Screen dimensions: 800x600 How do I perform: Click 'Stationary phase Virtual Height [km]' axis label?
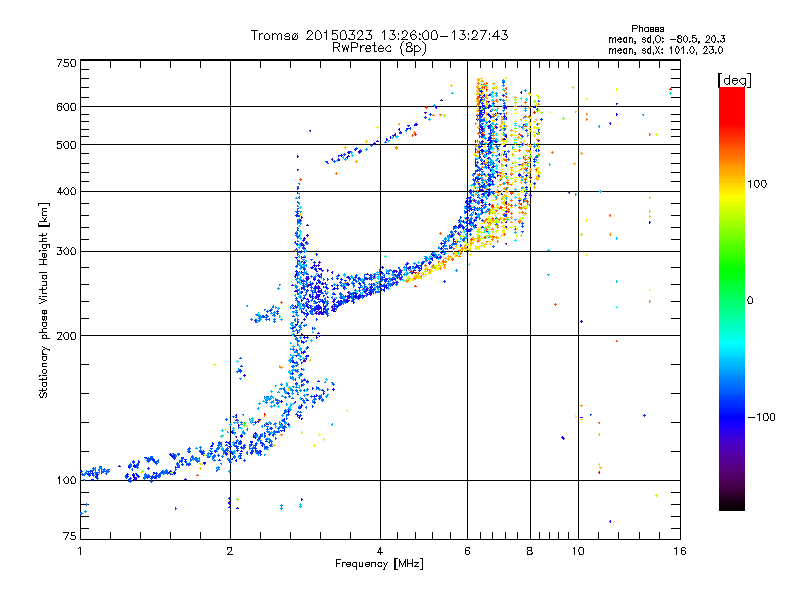point(43,300)
